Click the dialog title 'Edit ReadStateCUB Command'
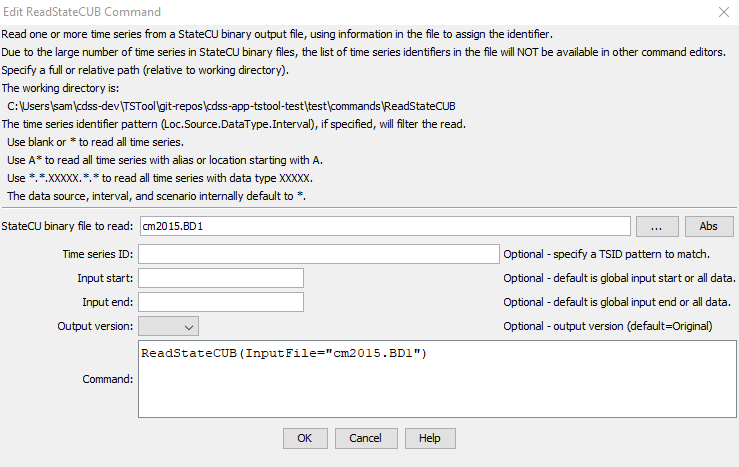 click(x=82, y=12)
